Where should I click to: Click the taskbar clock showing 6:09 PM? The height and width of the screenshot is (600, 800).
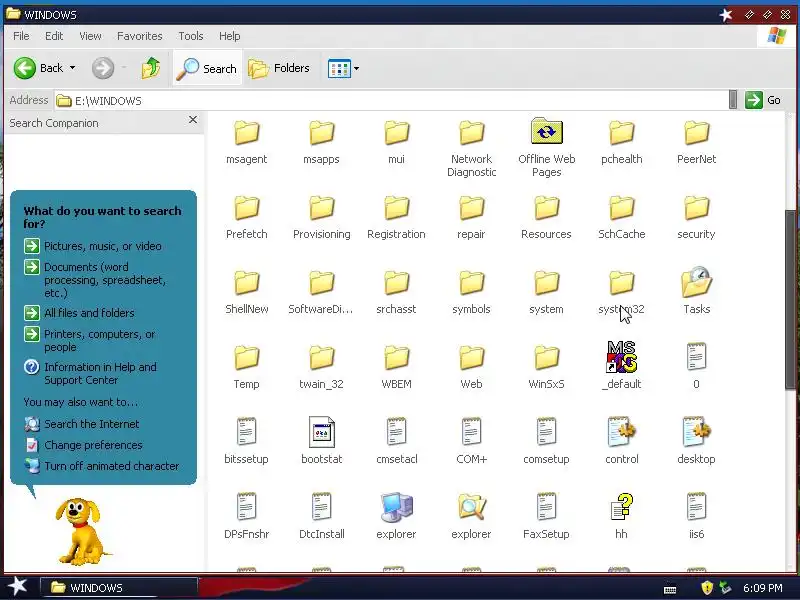pos(762,588)
